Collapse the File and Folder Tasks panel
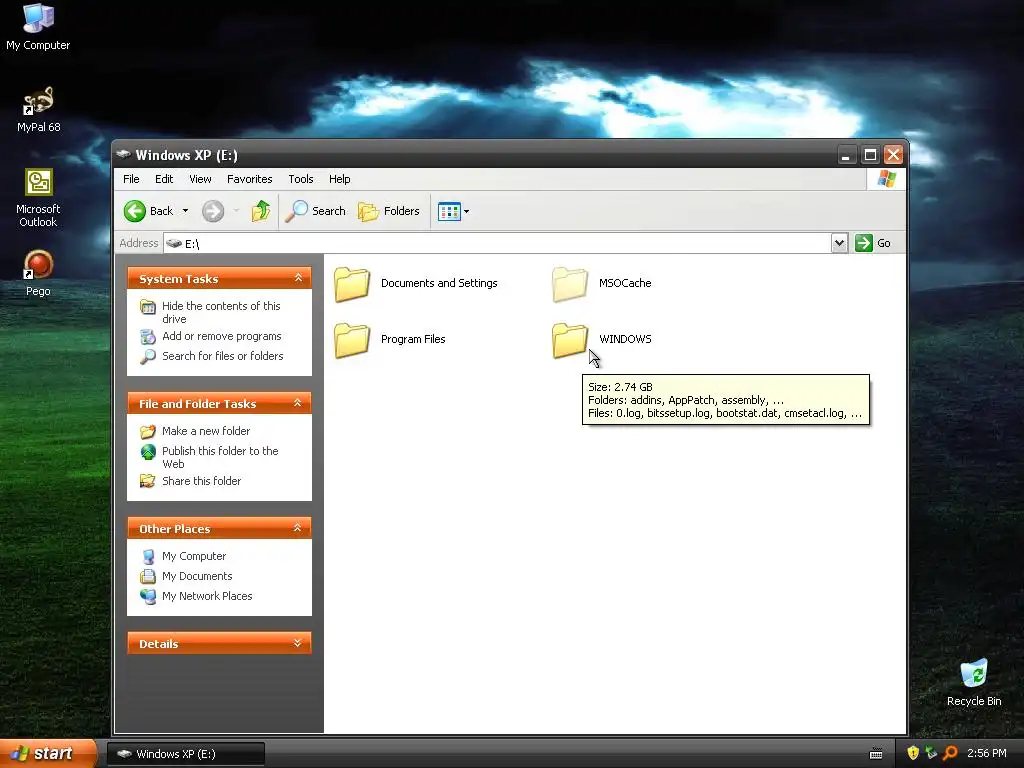The image size is (1024, 768). click(298, 403)
